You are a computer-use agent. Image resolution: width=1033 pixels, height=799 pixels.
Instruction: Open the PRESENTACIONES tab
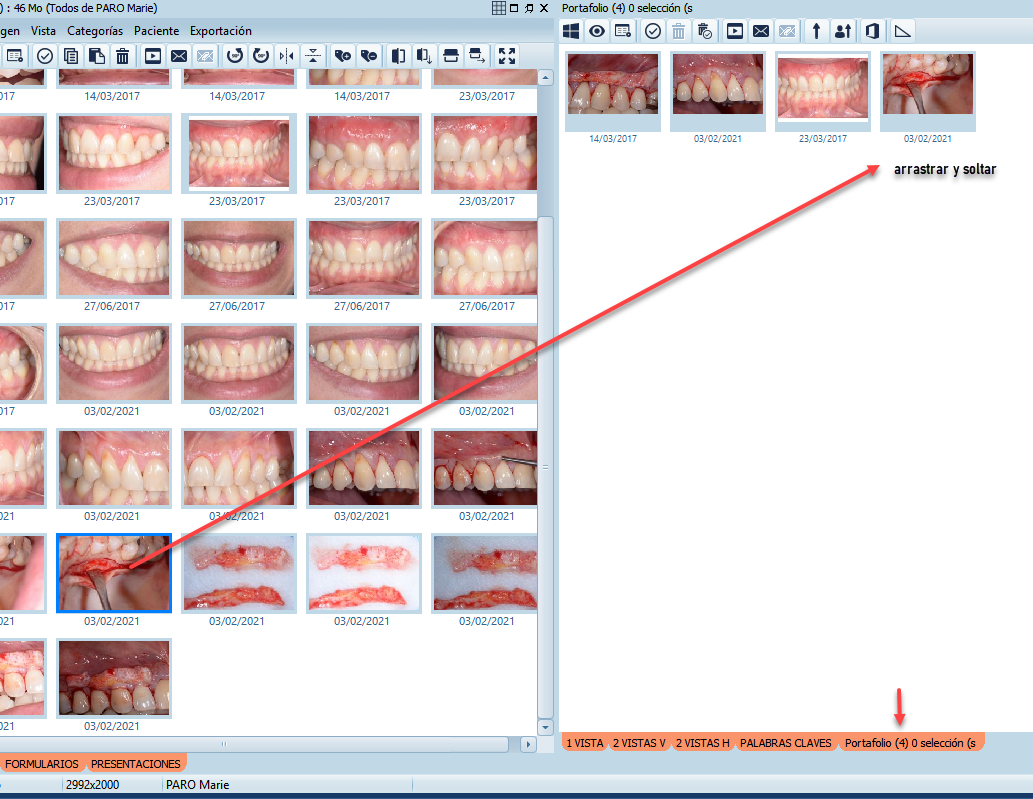click(135, 764)
